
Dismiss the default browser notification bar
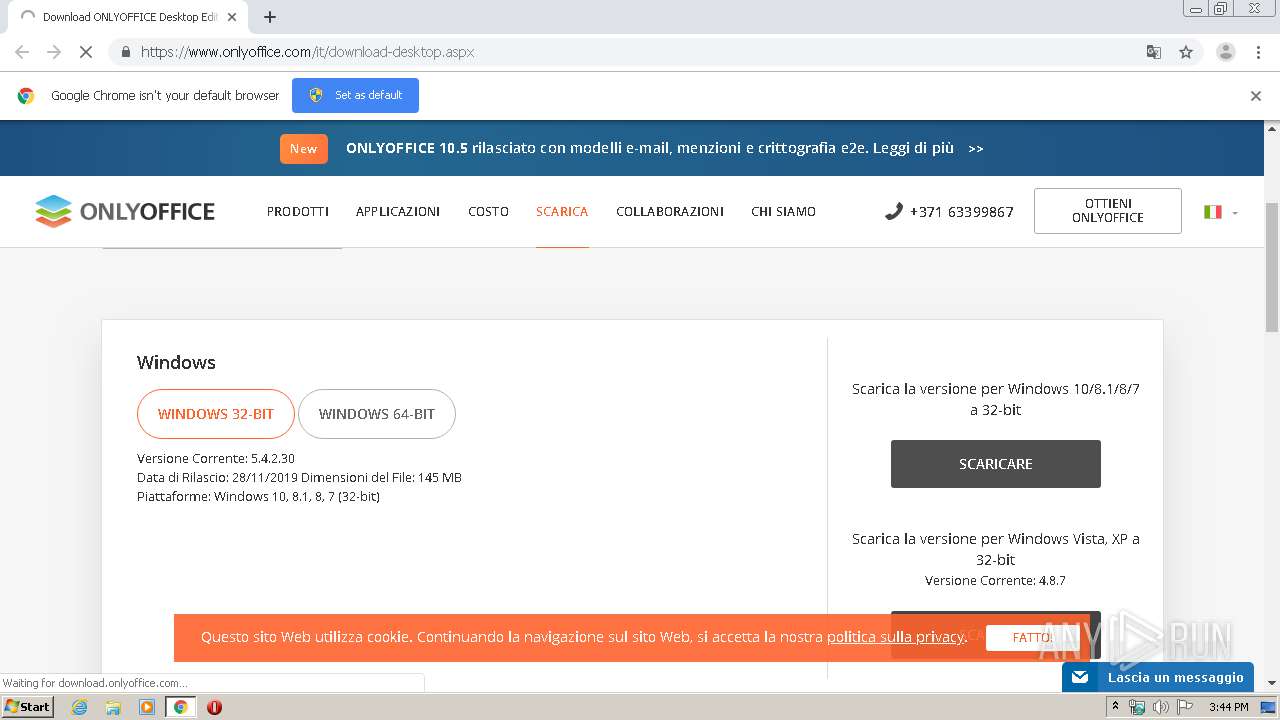coord(1256,96)
